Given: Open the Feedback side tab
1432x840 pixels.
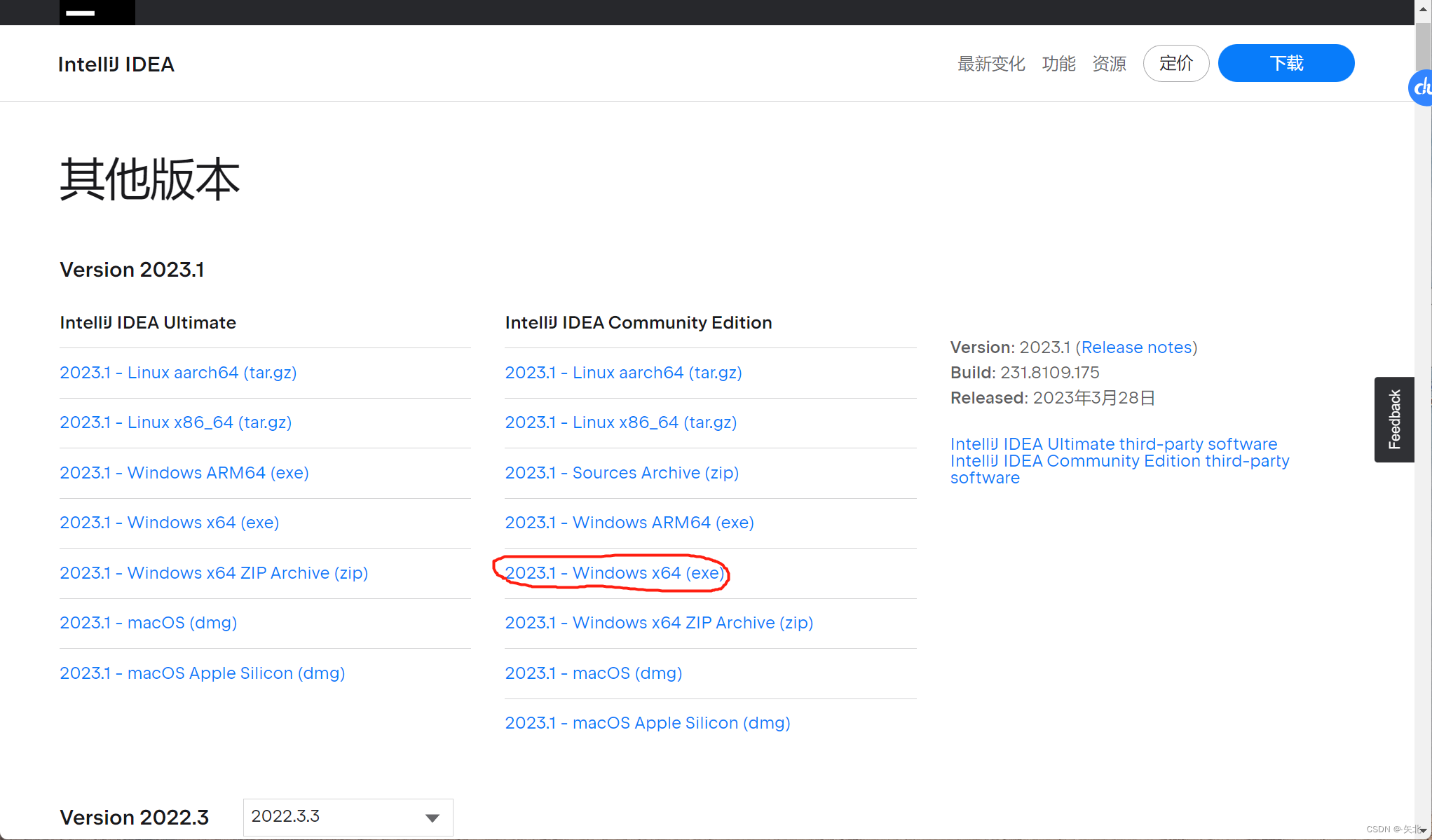Looking at the screenshot, I should coord(1394,419).
